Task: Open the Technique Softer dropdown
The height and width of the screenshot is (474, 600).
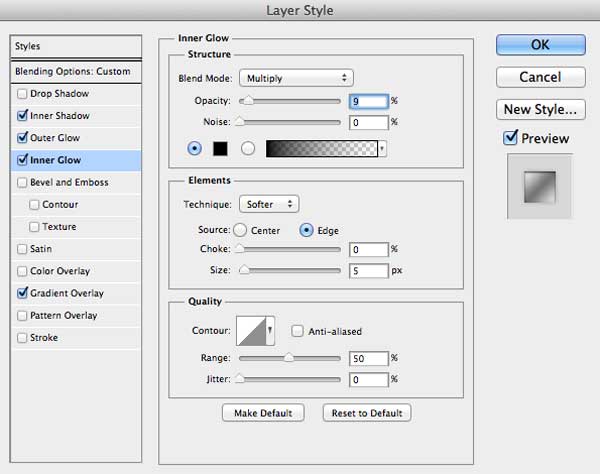Action: (269, 204)
